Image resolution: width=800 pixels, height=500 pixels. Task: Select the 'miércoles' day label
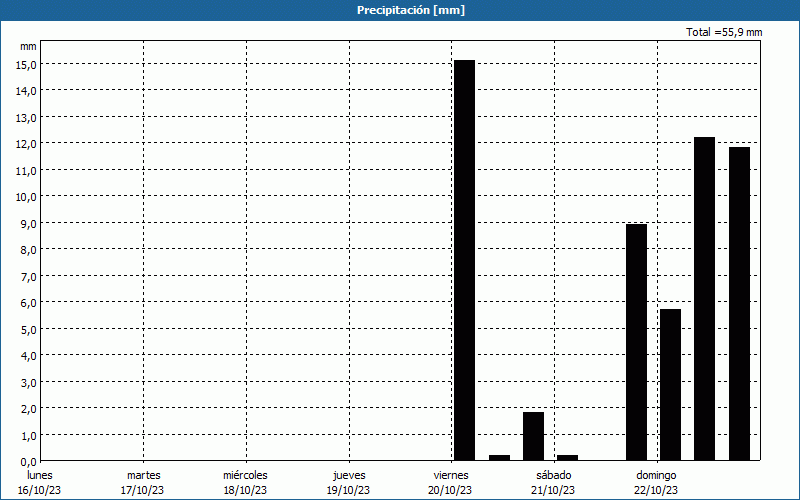pos(245,475)
